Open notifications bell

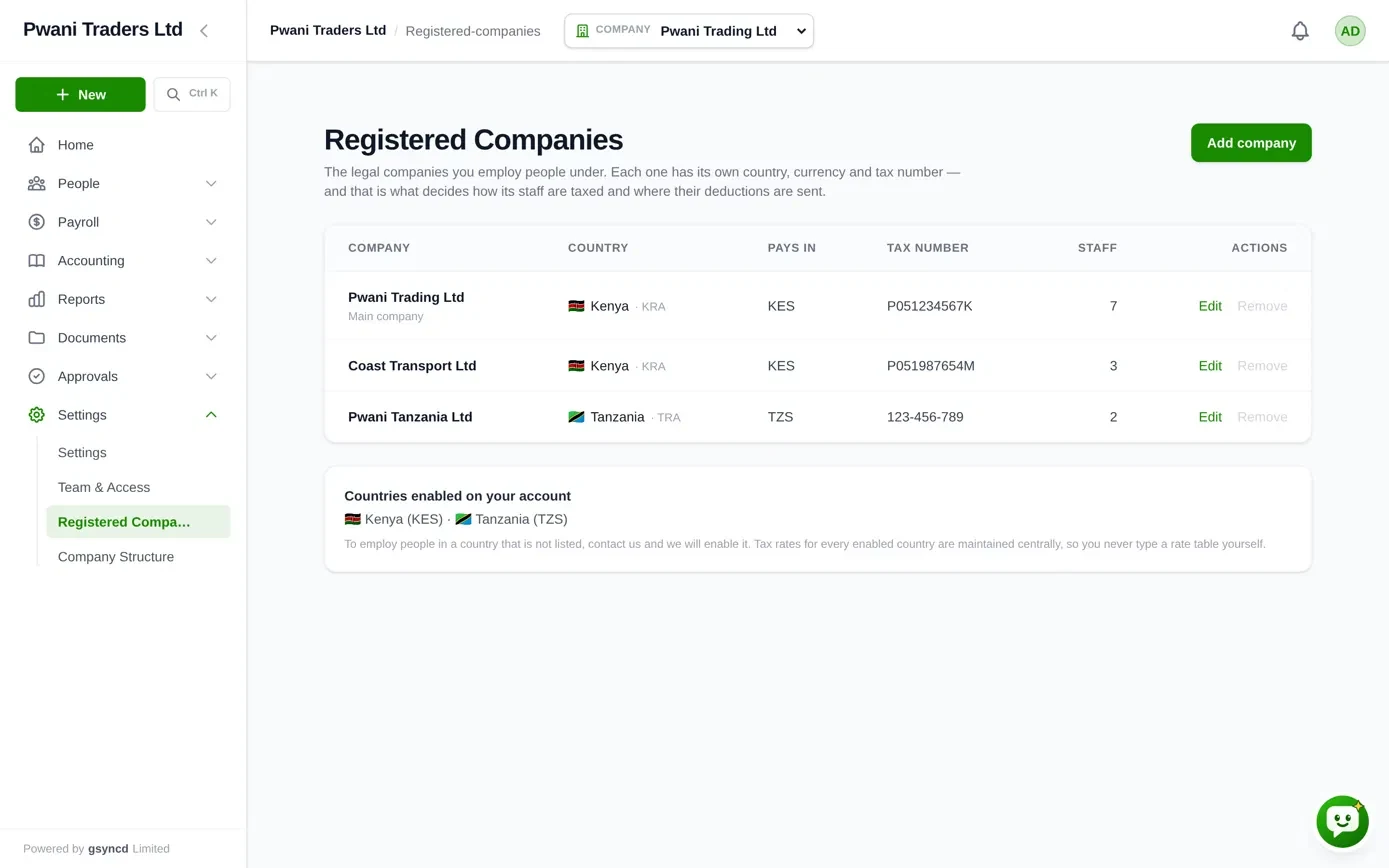tap(1300, 31)
